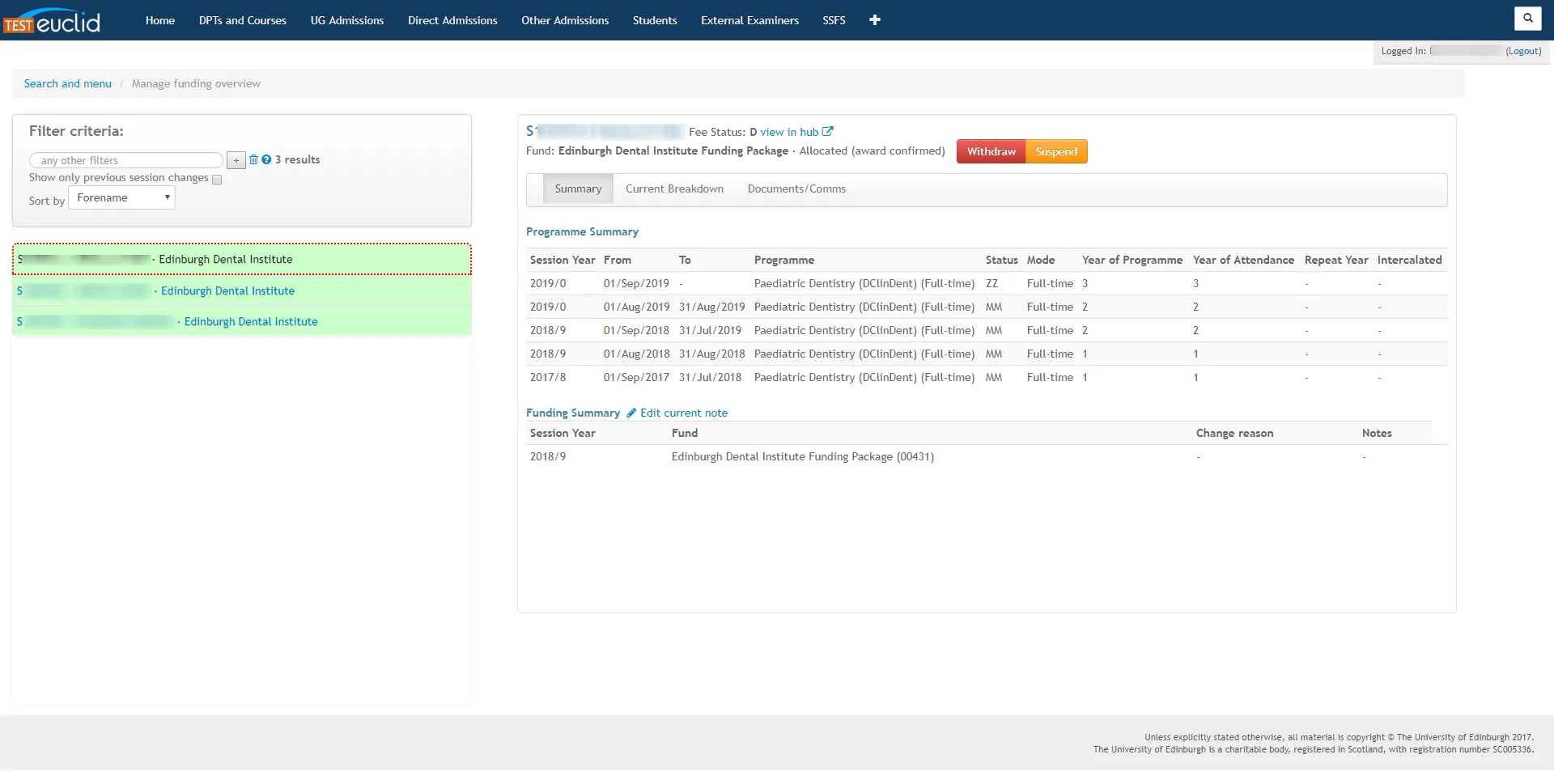Click the search magnifier icon in header
The height and width of the screenshot is (784, 1554).
(1527, 18)
